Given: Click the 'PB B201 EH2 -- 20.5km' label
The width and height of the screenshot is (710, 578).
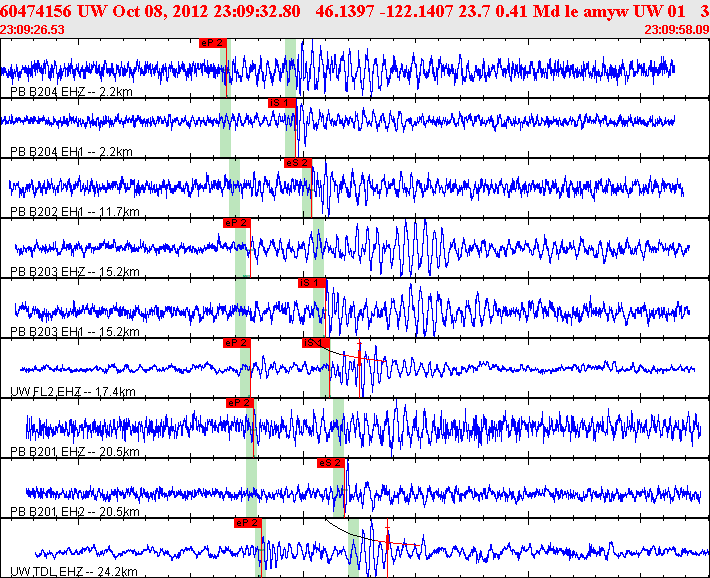Looking at the screenshot, I should (75, 511).
